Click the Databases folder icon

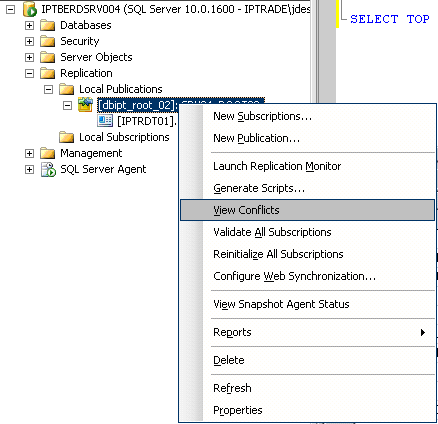(x=47, y=25)
